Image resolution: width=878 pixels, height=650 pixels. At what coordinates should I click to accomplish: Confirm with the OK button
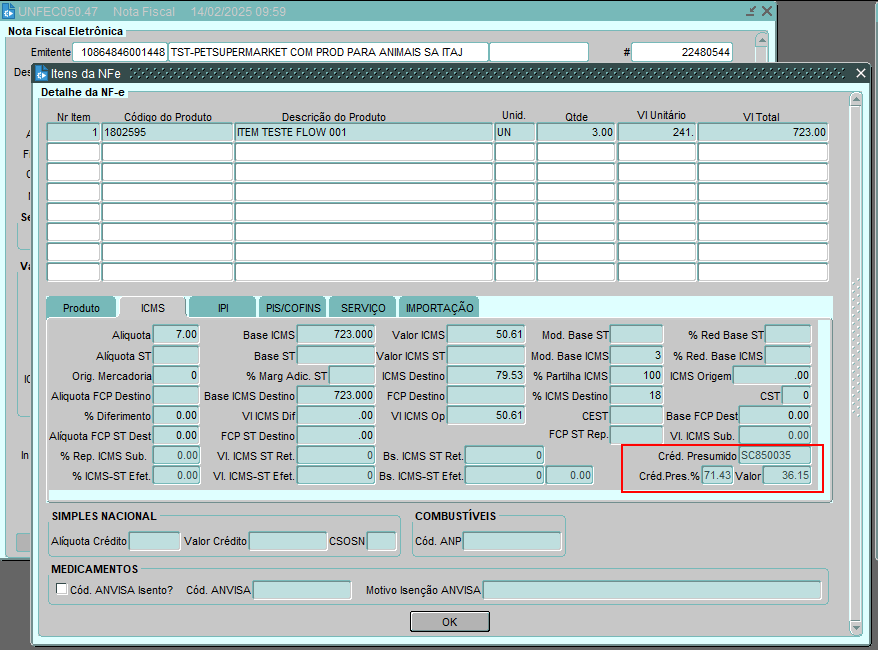[x=449, y=622]
